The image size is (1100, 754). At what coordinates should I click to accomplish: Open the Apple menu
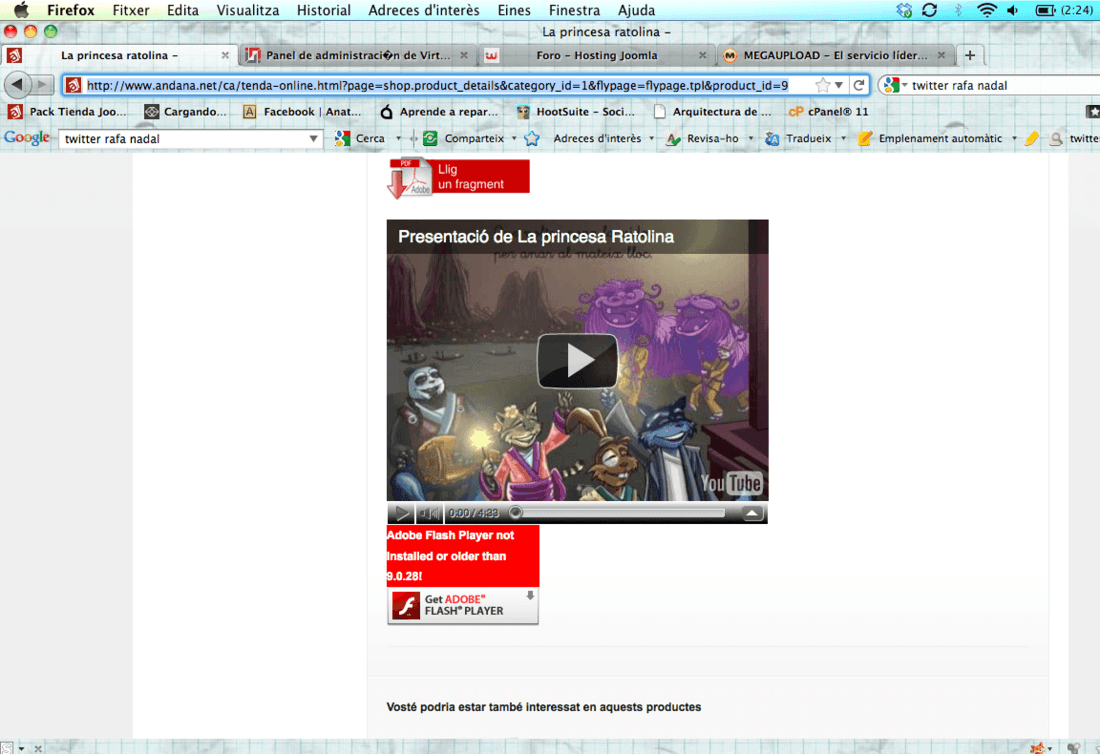point(22,10)
